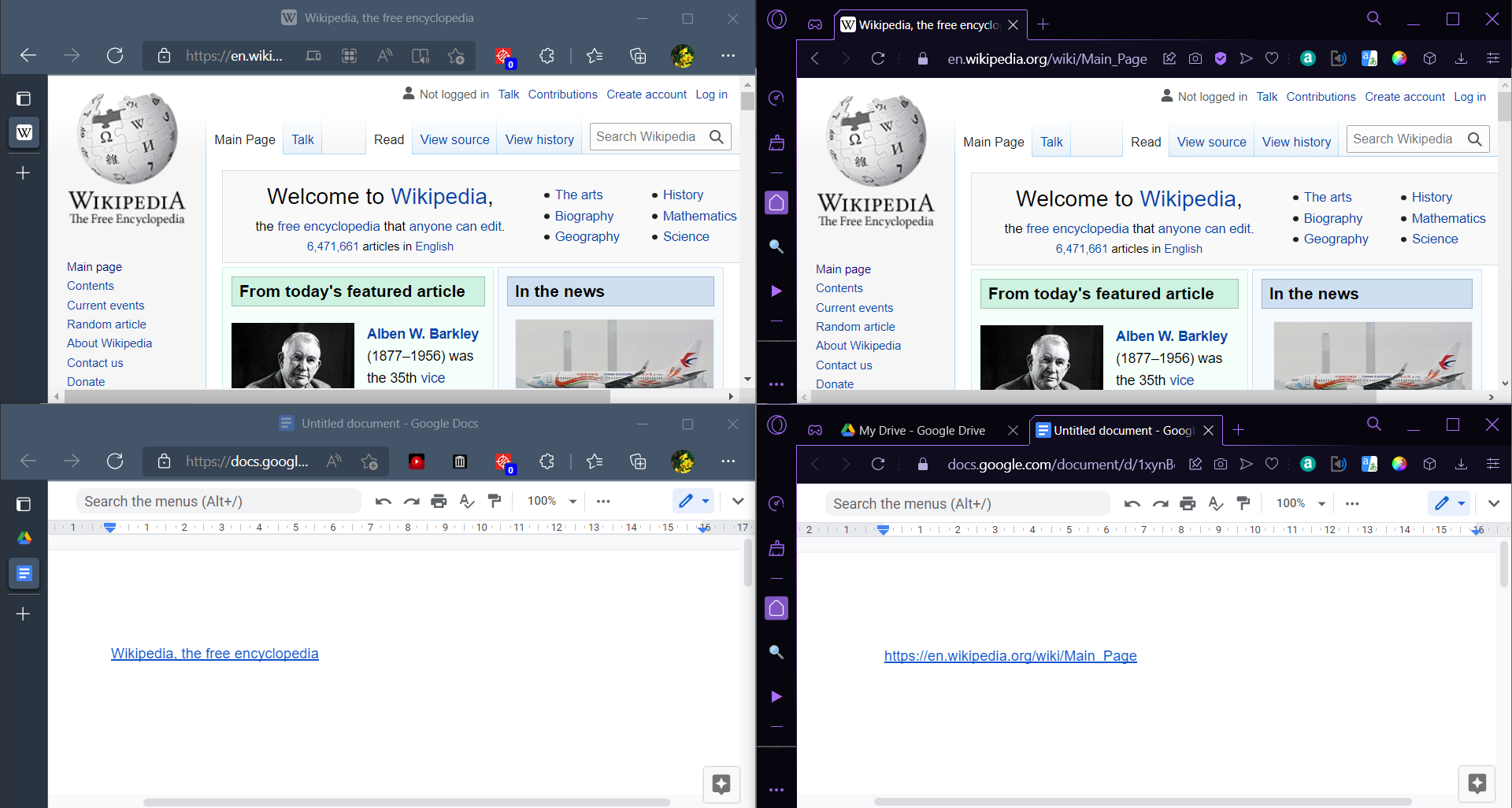Open Current events link in Opera Wikipedia sidebar
The image size is (1512, 808).
coord(854,308)
